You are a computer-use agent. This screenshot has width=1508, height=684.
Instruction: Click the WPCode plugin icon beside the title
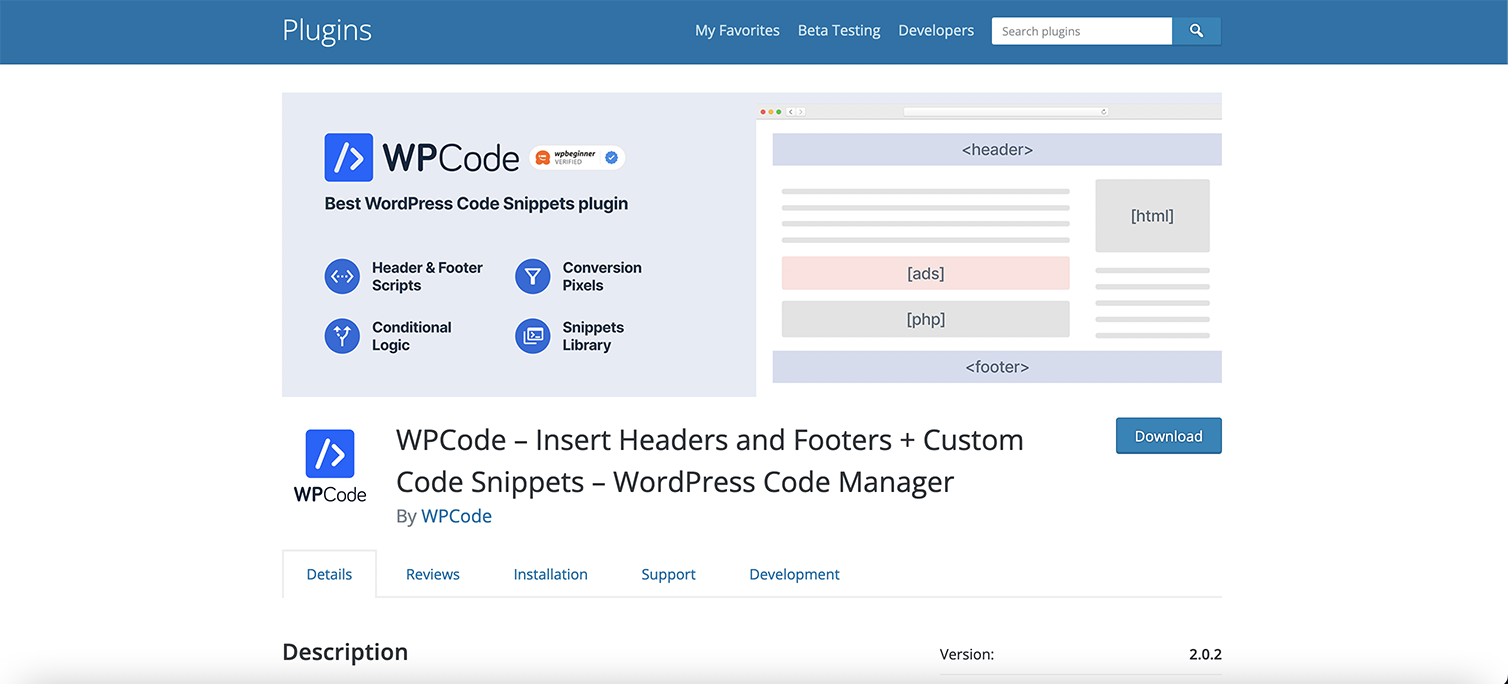tap(330, 466)
